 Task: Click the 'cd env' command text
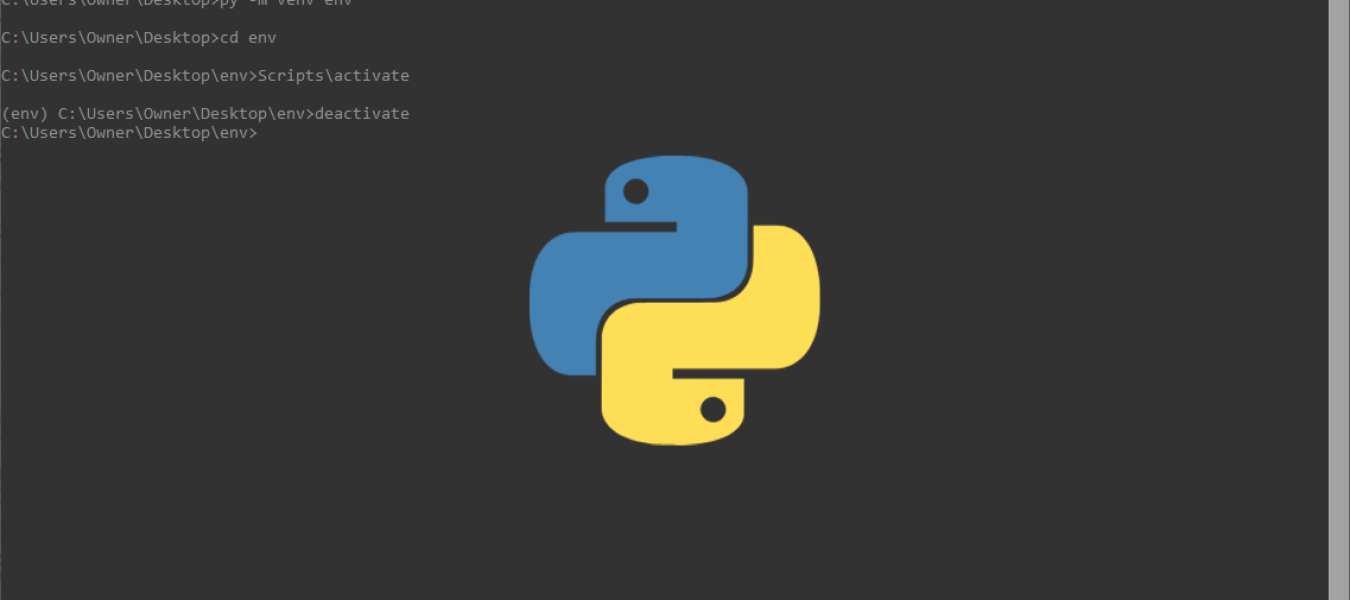click(248, 38)
